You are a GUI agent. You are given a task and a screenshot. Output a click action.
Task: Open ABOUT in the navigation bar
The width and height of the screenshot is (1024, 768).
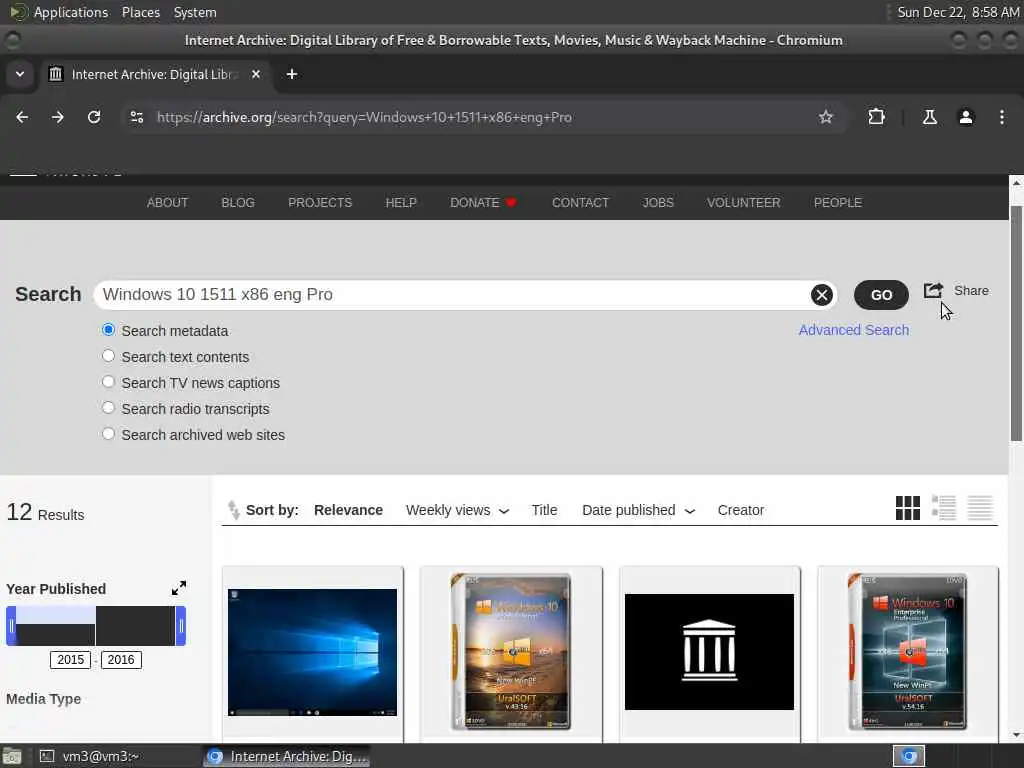click(x=167, y=202)
